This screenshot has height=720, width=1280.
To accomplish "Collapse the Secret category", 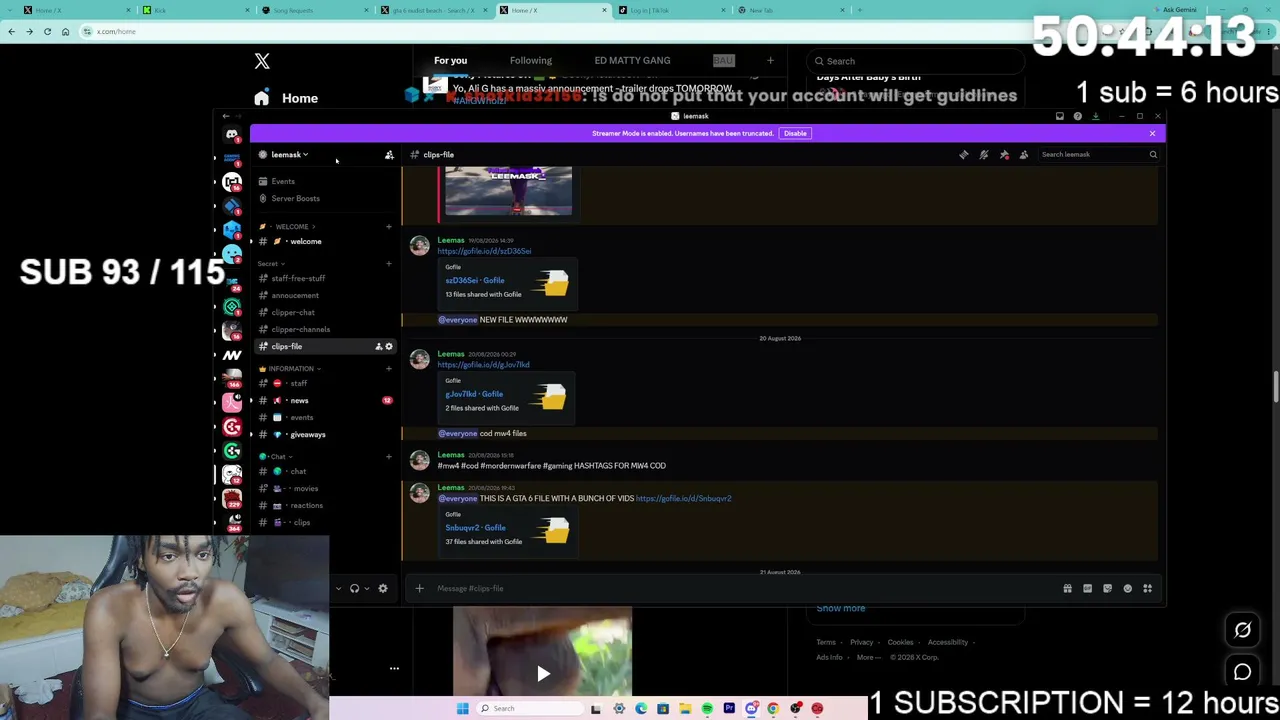I will (x=271, y=264).
